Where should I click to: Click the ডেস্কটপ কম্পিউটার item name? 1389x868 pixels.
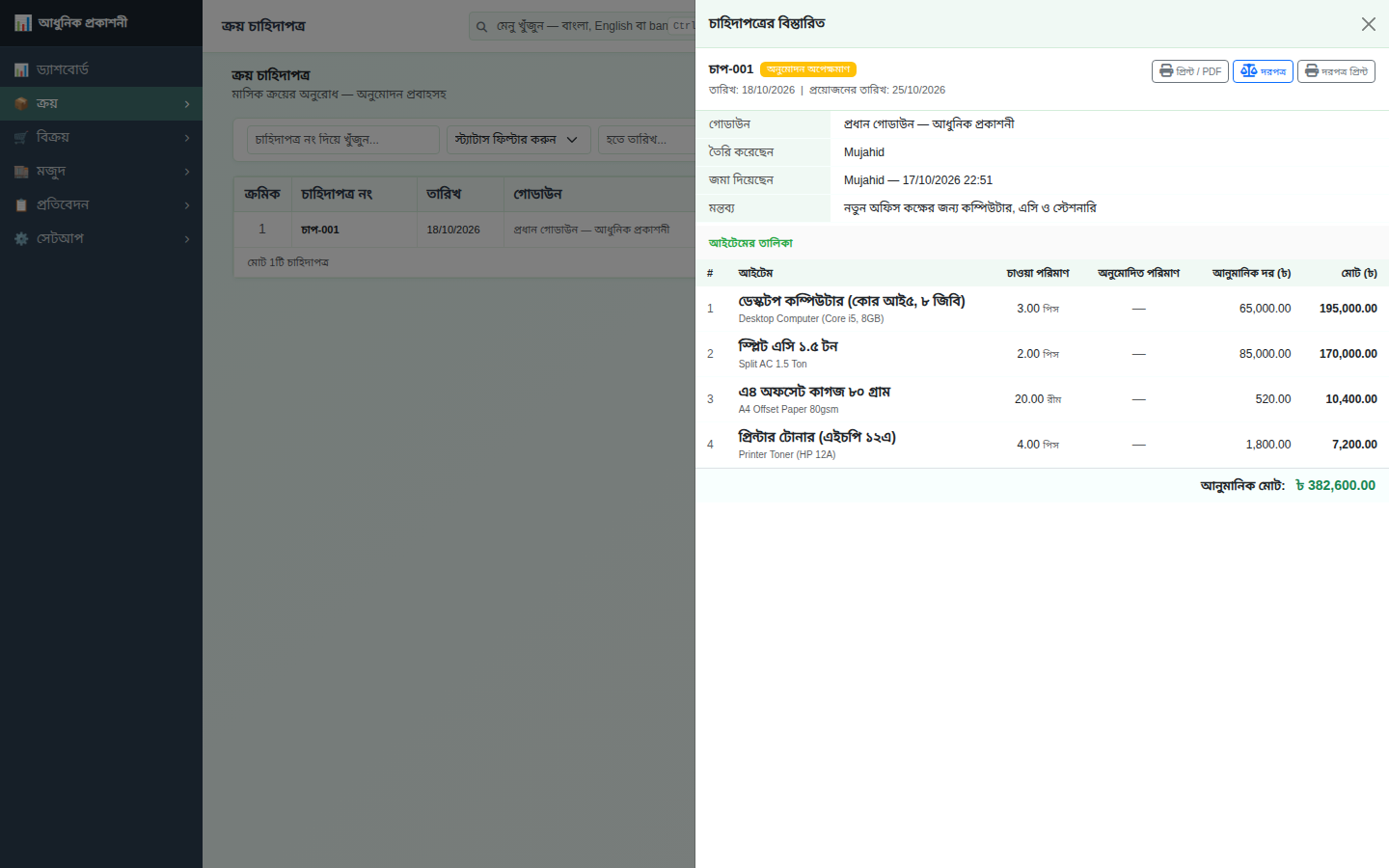(852, 301)
